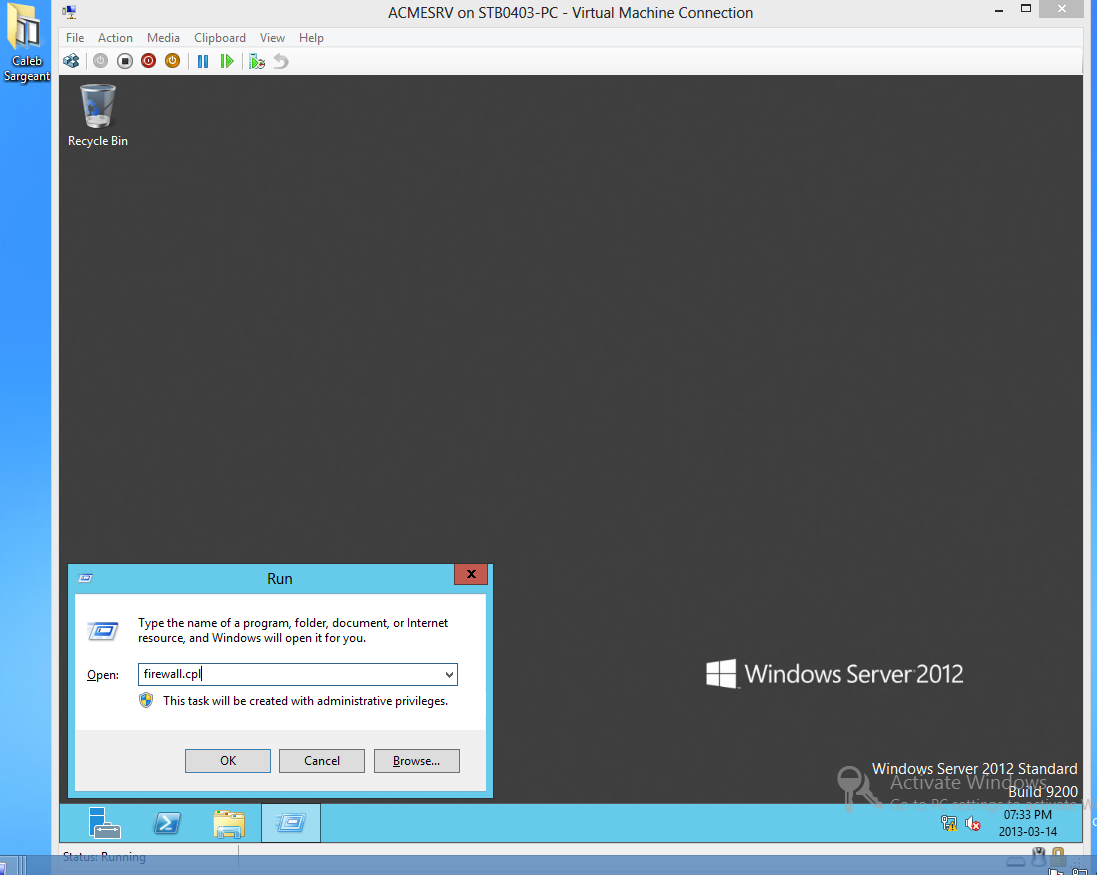1097x875 pixels.
Task: Open the View menu
Action: tap(272, 38)
